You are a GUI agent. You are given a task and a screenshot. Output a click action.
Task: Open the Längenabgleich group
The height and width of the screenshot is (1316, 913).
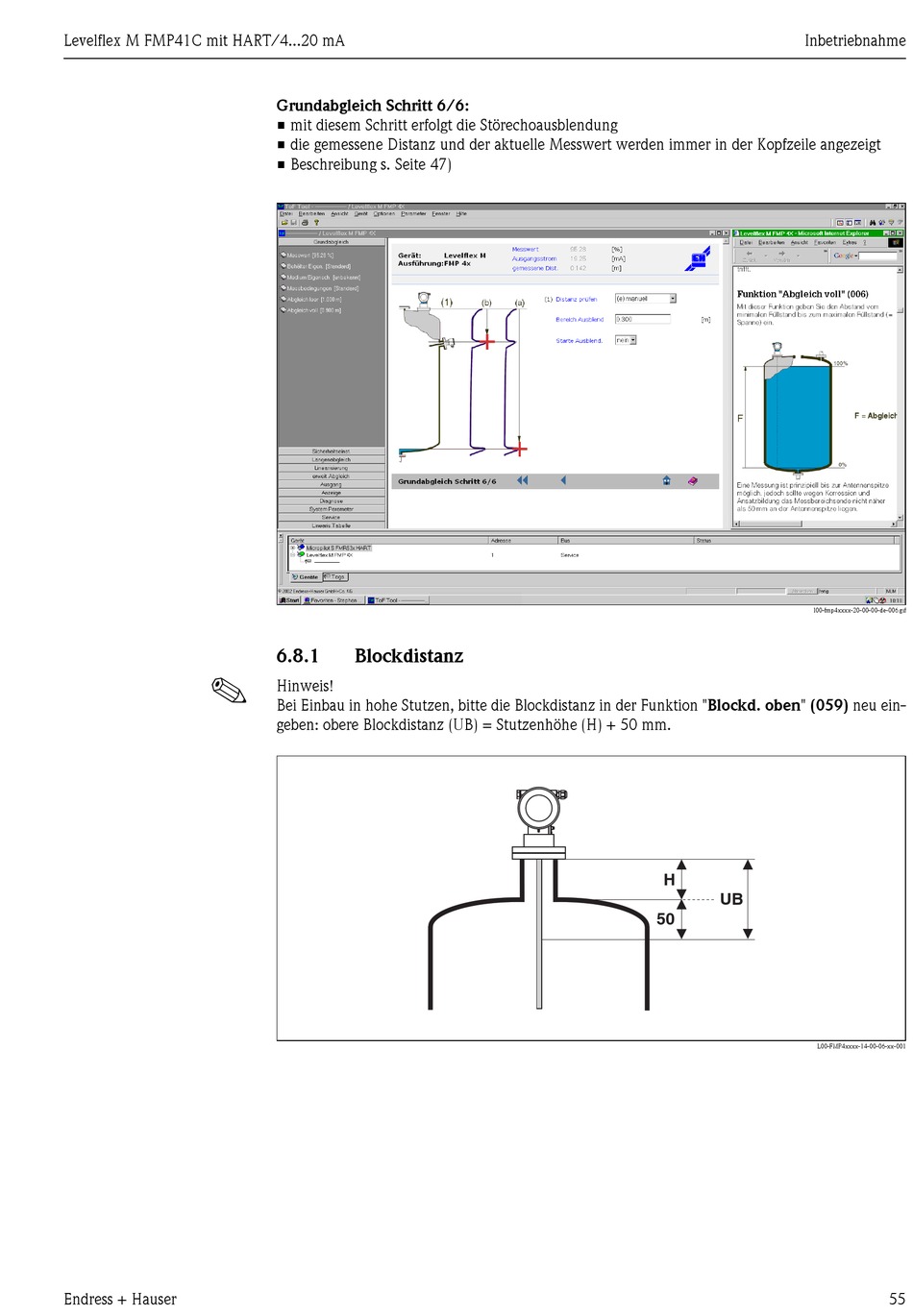(x=332, y=460)
